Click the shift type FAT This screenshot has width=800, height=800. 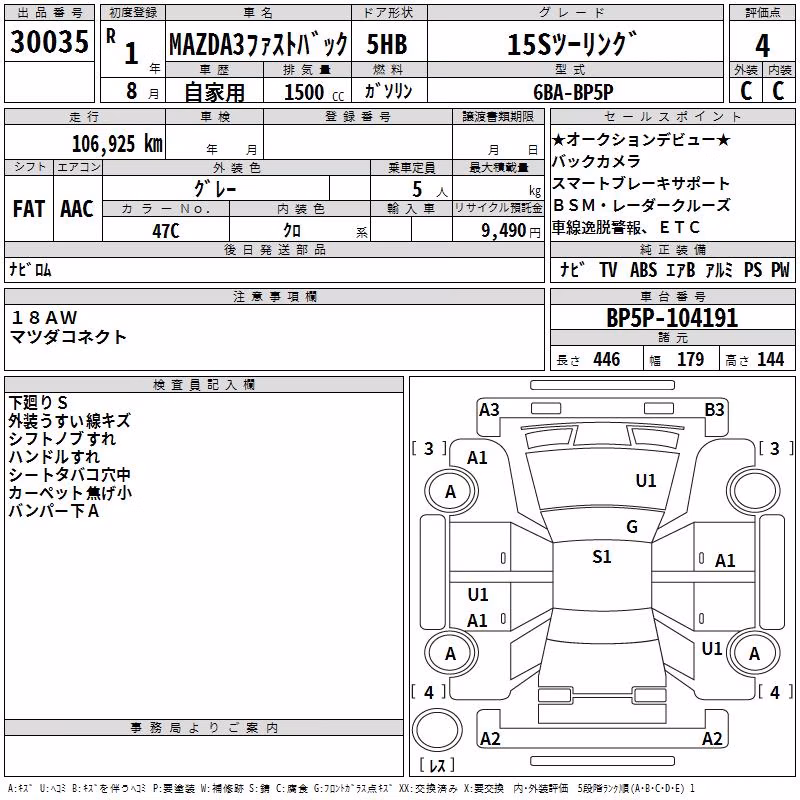29,209
